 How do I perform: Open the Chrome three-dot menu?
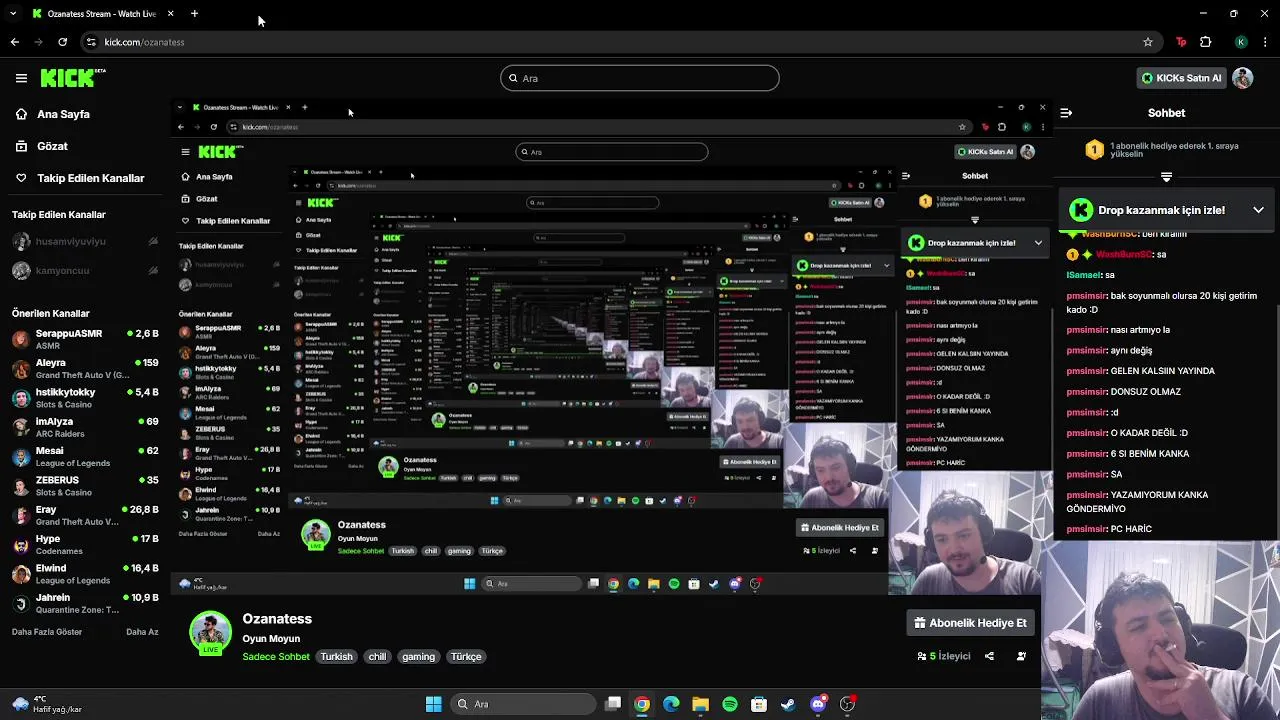click(x=1265, y=42)
